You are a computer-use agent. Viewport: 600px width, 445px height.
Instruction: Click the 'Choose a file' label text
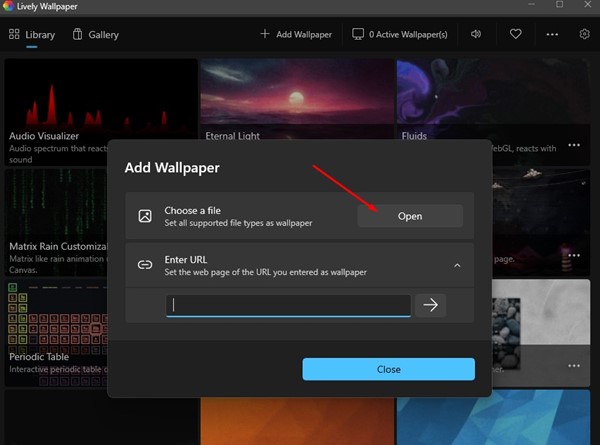[192, 210]
